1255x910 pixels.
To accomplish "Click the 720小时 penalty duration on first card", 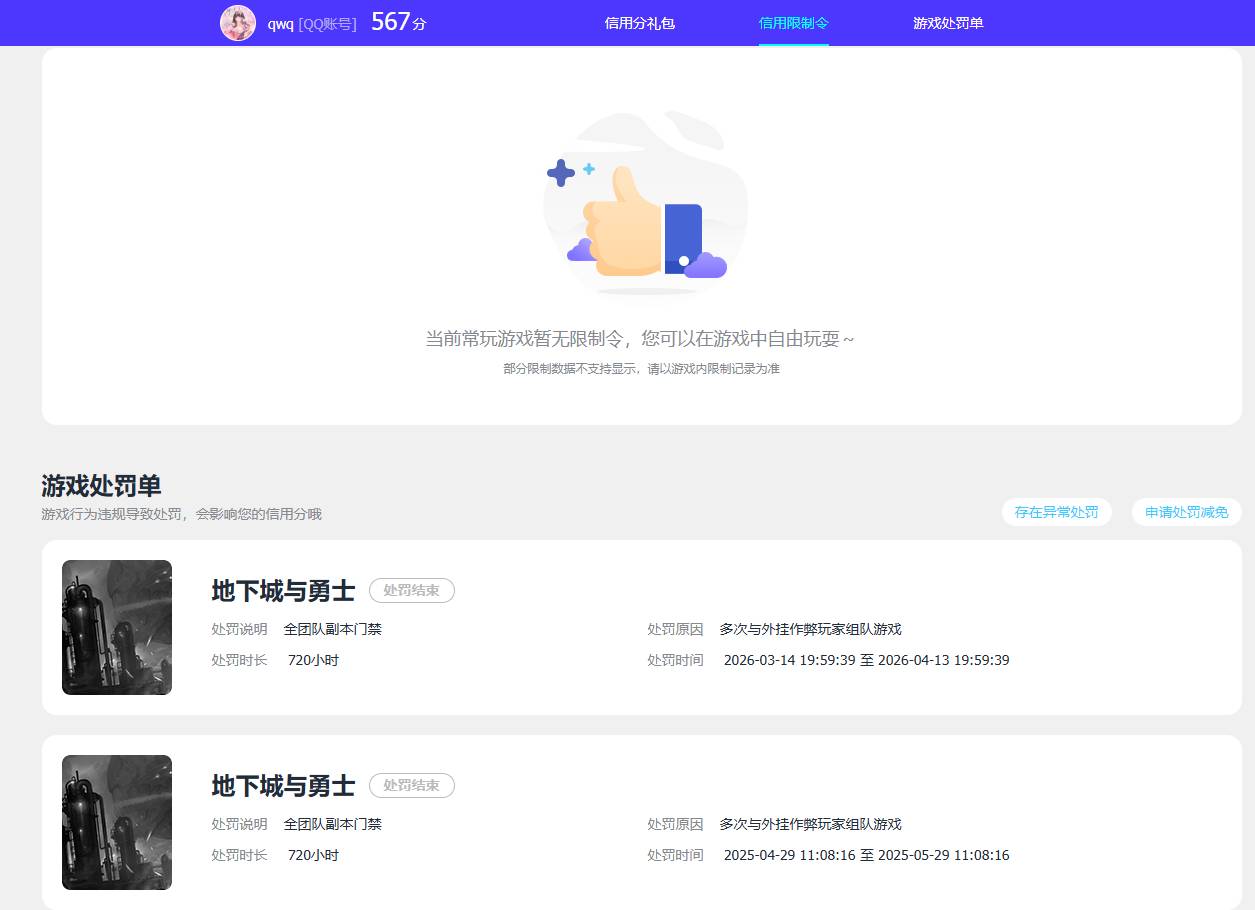I will click(313, 660).
